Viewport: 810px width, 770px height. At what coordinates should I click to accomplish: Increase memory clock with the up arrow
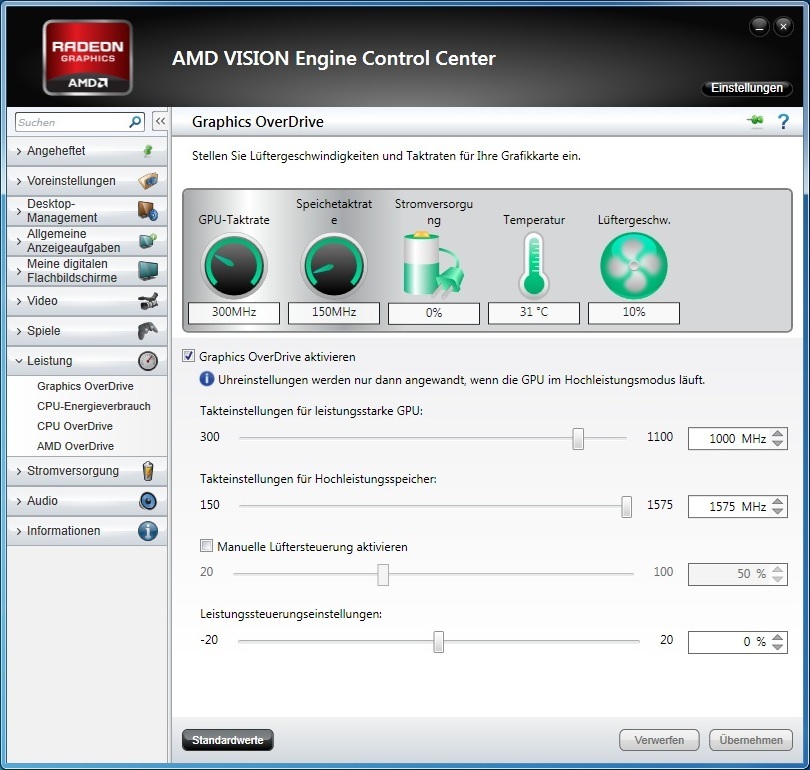coord(777,502)
